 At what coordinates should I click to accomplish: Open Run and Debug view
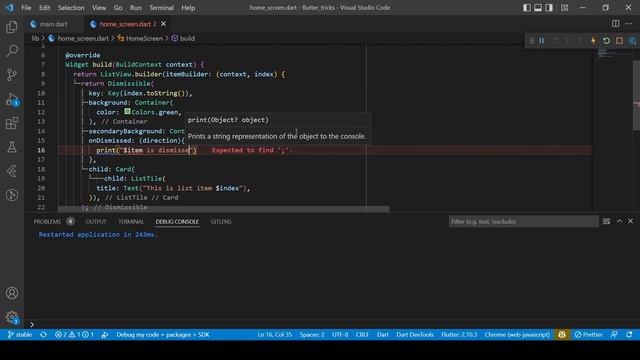(x=12, y=100)
